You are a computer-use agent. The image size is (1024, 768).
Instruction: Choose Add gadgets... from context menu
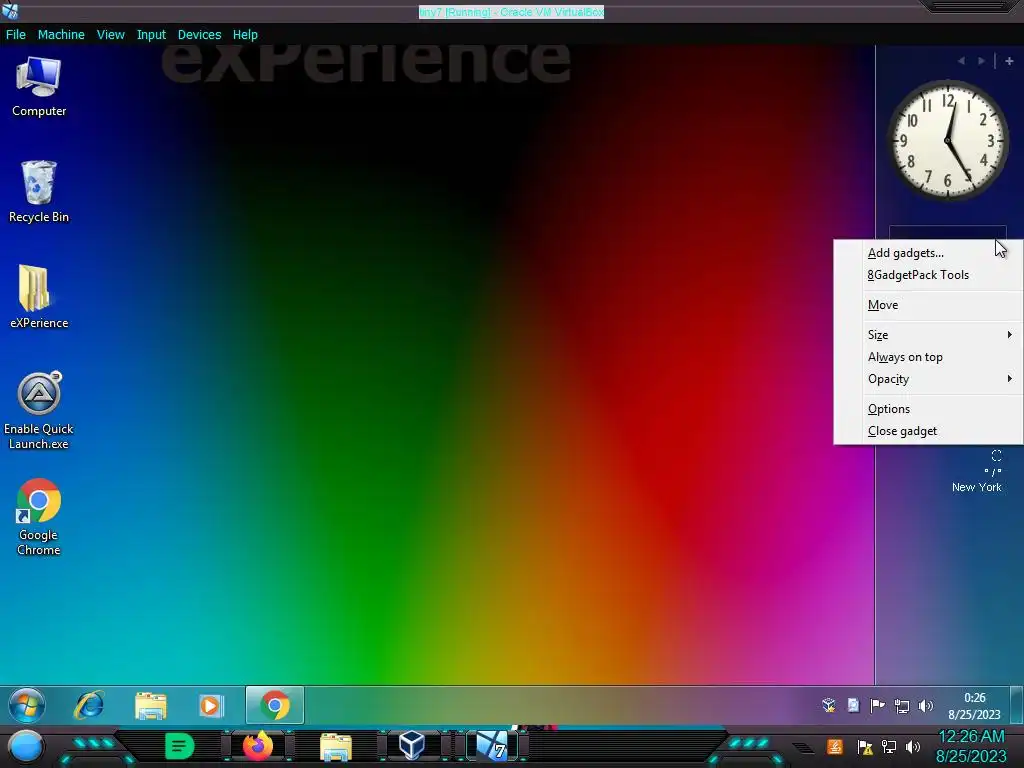928,253
